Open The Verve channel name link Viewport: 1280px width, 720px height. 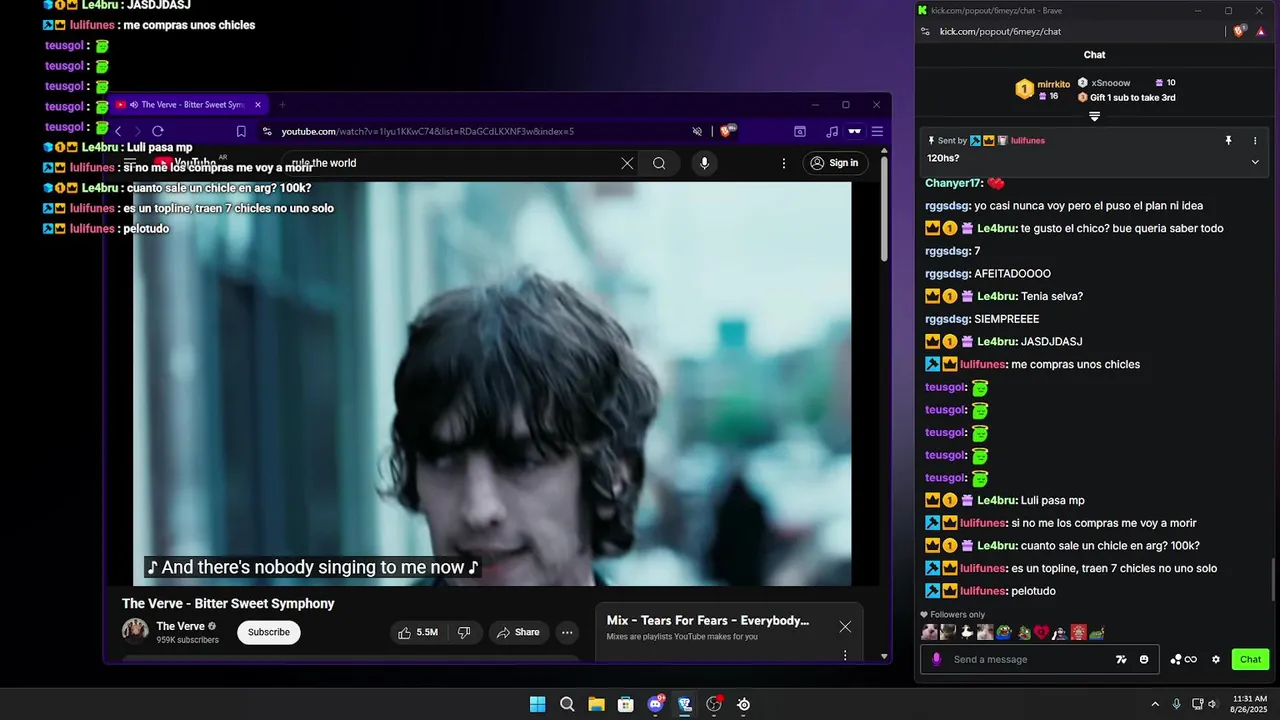180,626
